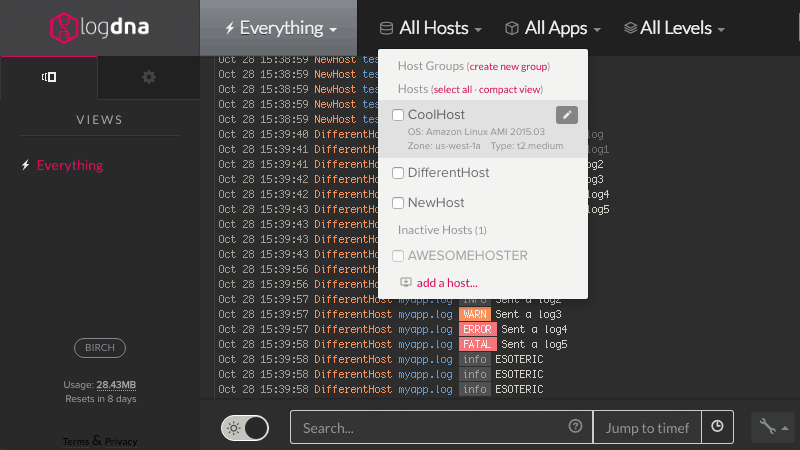Image resolution: width=800 pixels, height=450 pixels.
Task: Click into the Search input field
Action: coord(430,427)
